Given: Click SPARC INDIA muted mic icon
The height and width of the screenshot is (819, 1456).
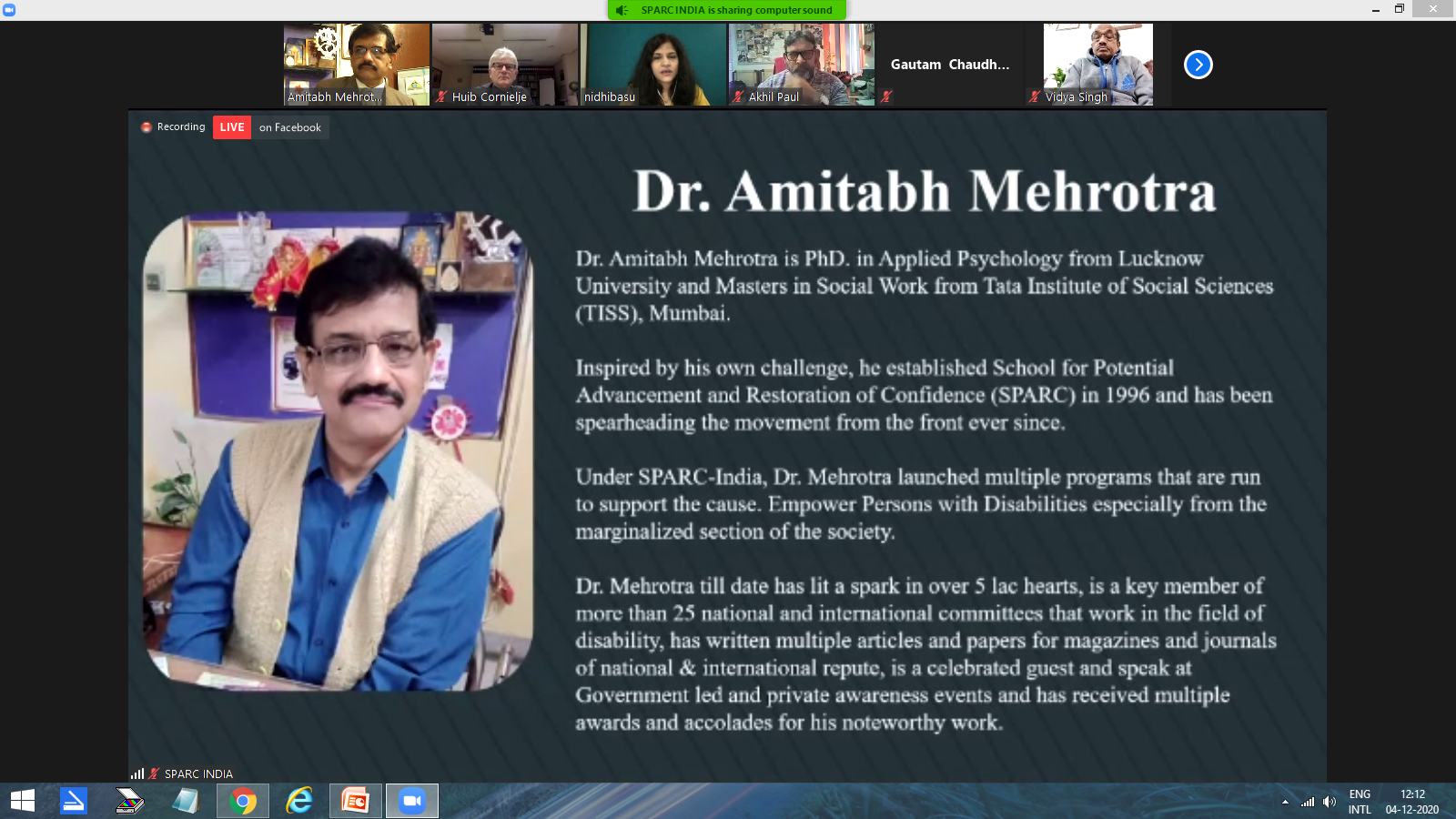Looking at the screenshot, I should point(154,773).
